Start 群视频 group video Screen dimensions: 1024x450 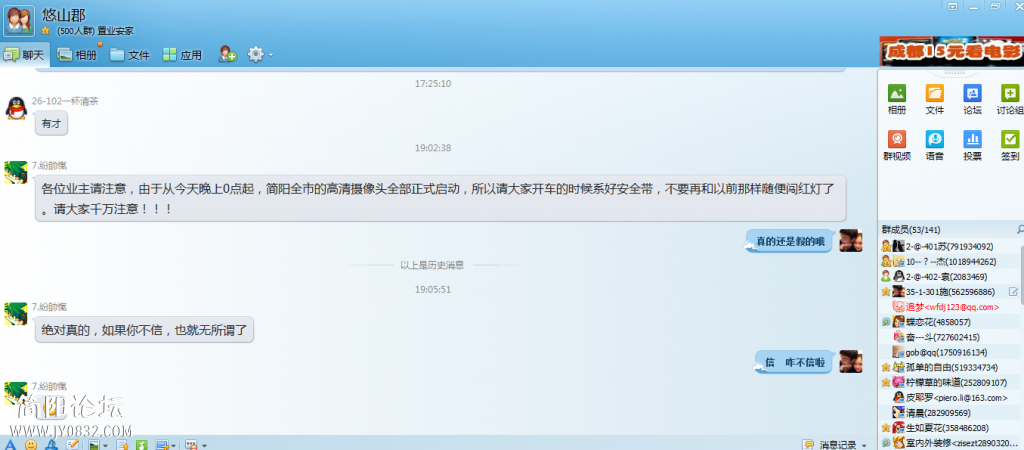tap(897, 139)
